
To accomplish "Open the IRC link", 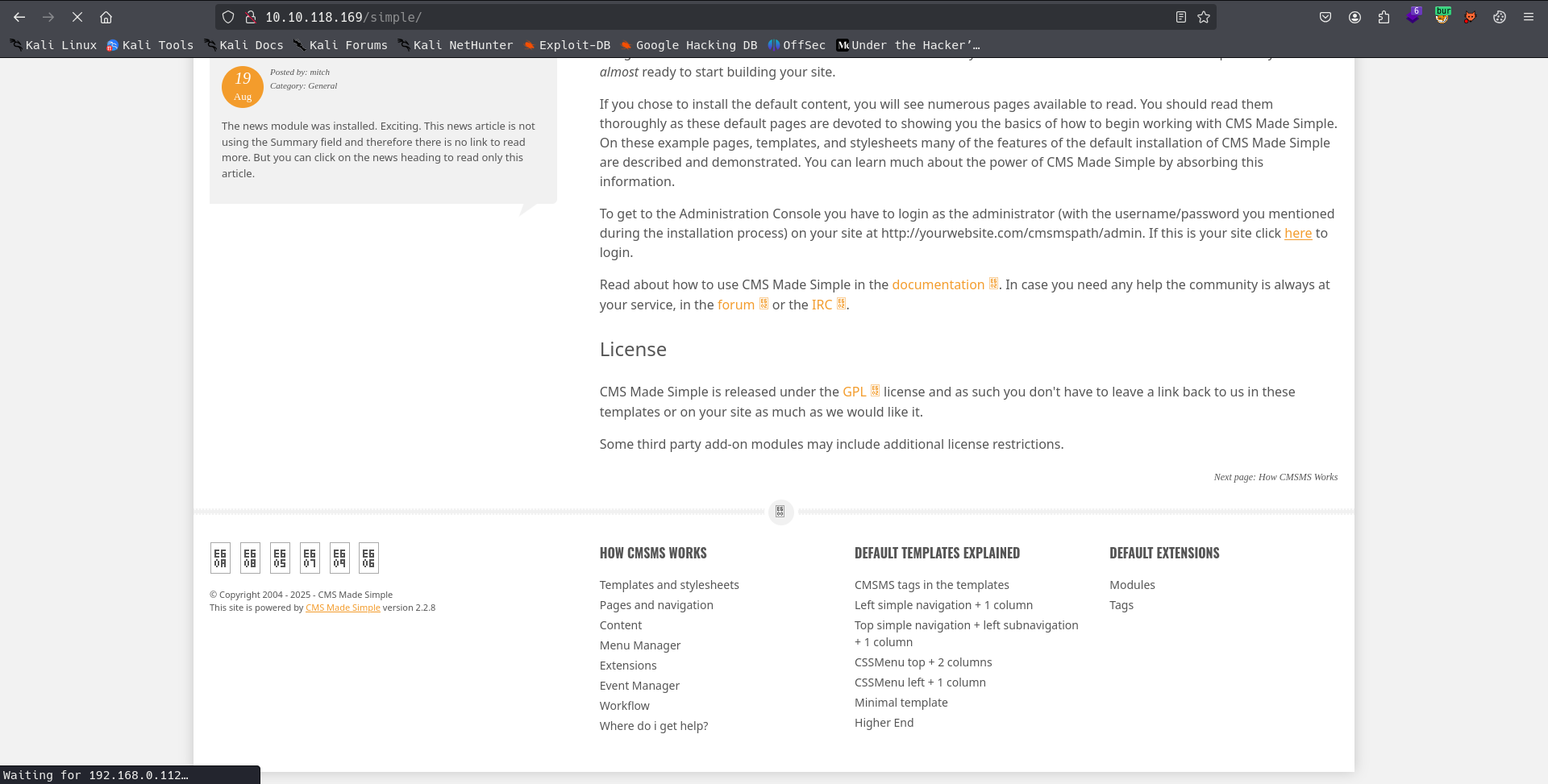I will 822,305.
